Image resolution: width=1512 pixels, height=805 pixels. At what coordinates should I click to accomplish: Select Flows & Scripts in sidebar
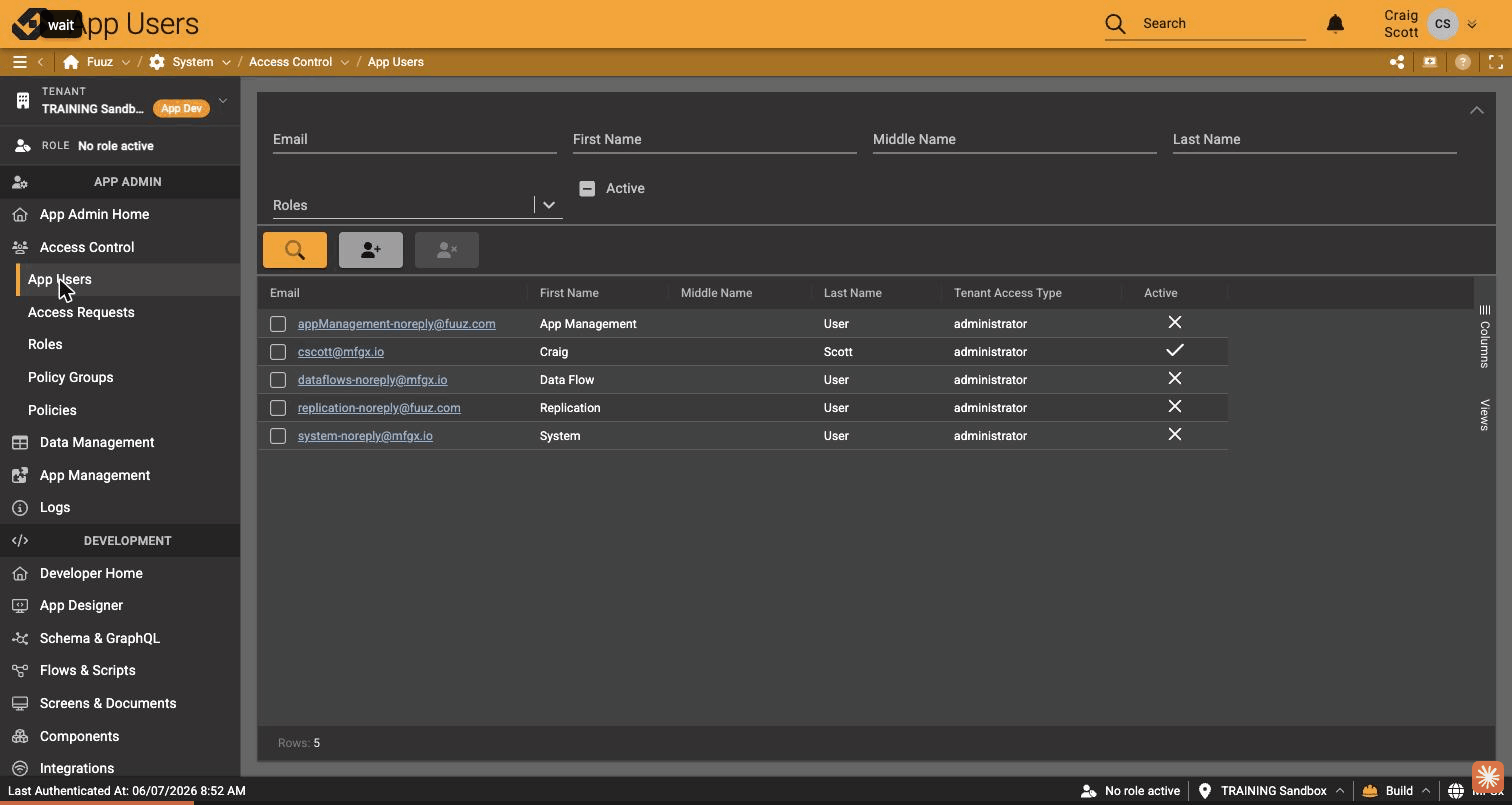coord(87,670)
